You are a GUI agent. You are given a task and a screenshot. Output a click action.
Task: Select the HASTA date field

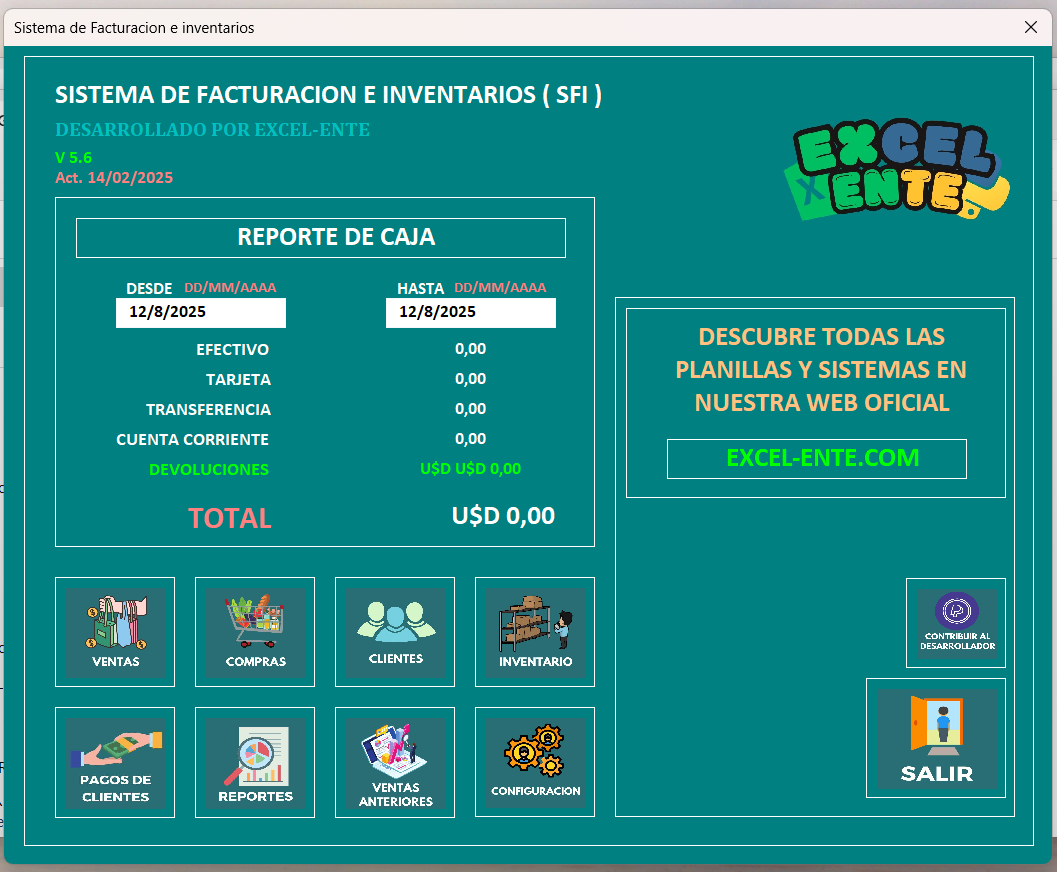470,312
